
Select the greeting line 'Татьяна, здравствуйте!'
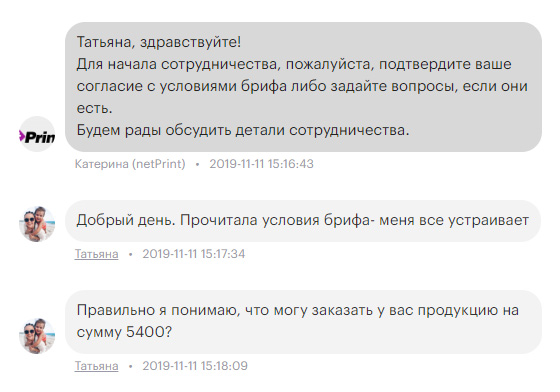(159, 42)
